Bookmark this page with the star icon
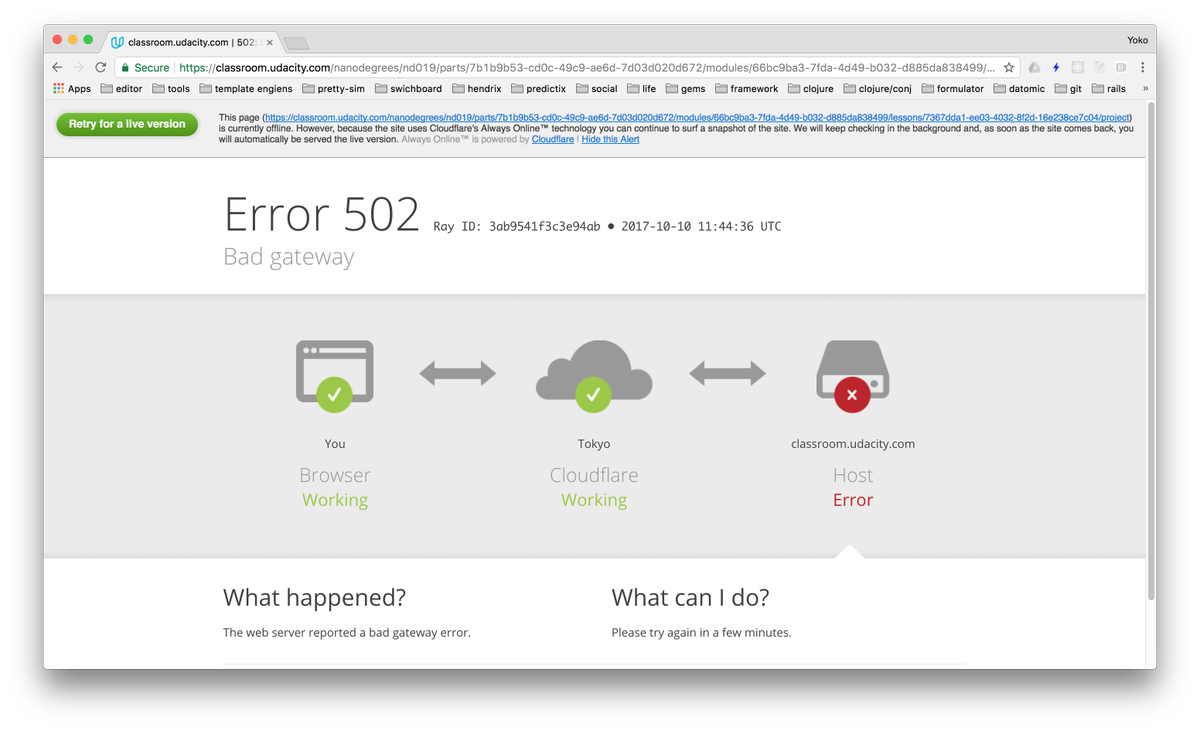 tap(1009, 68)
